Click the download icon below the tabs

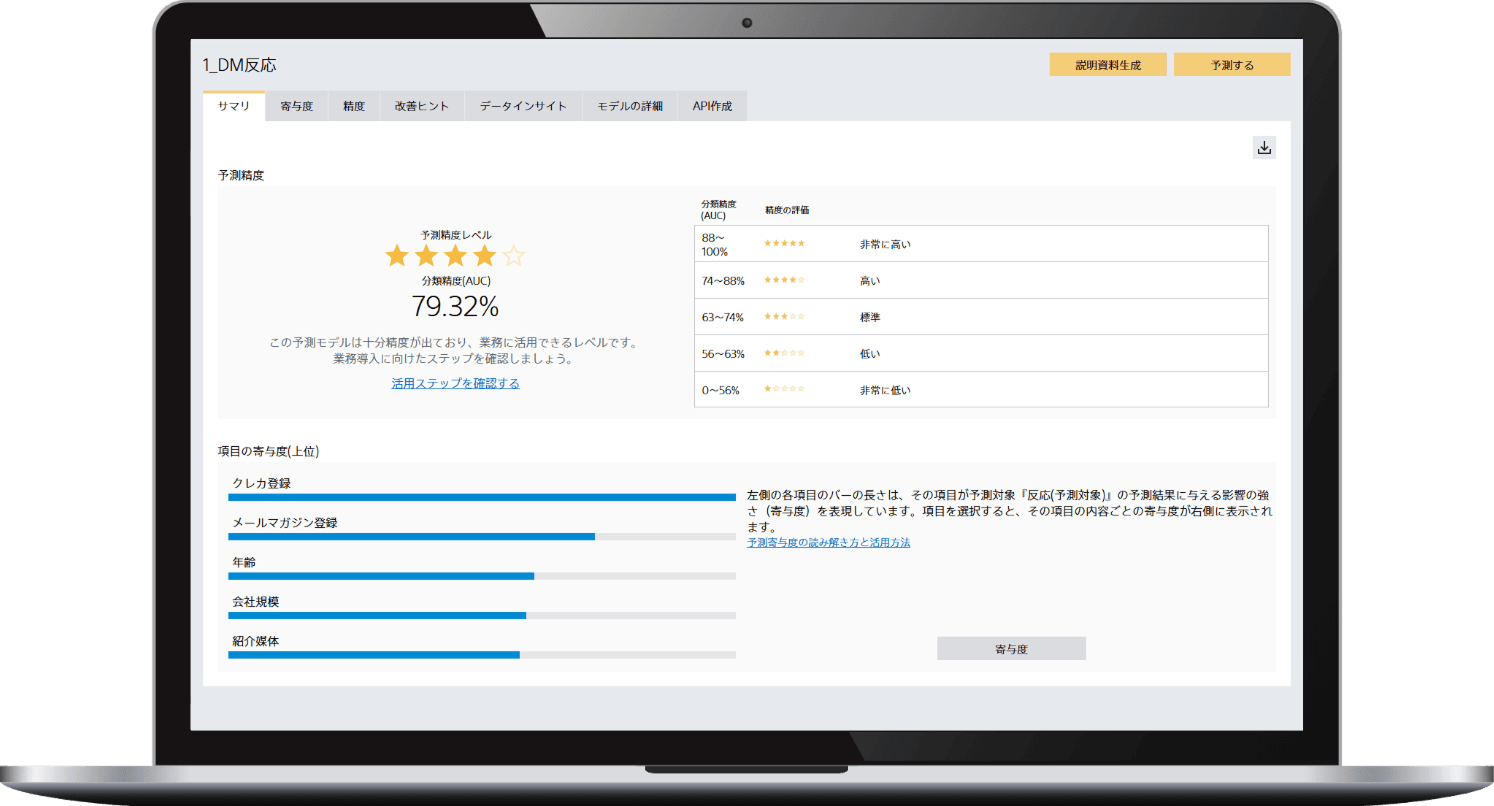[1264, 146]
